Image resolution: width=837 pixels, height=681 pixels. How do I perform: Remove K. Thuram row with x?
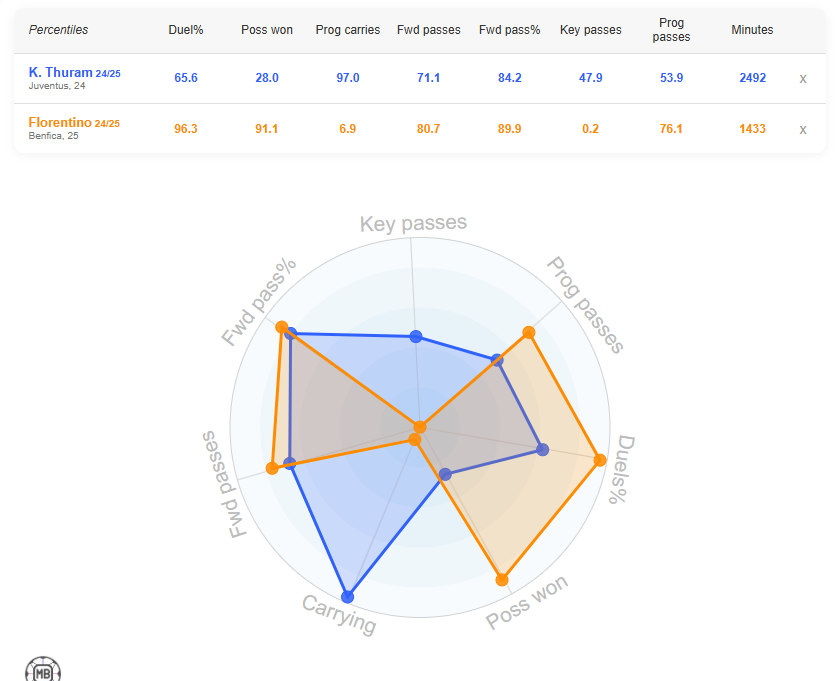coord(802,79)
